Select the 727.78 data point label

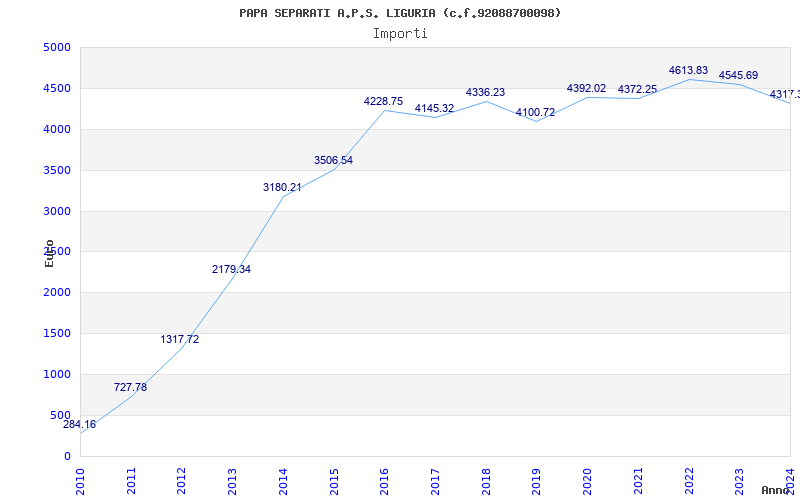(x=130, y=387)
